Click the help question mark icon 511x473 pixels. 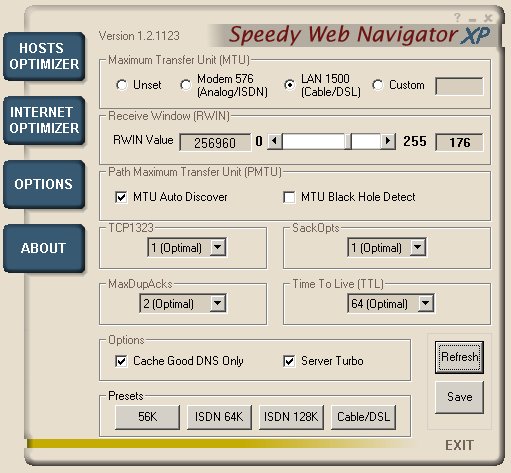[457, 17]
